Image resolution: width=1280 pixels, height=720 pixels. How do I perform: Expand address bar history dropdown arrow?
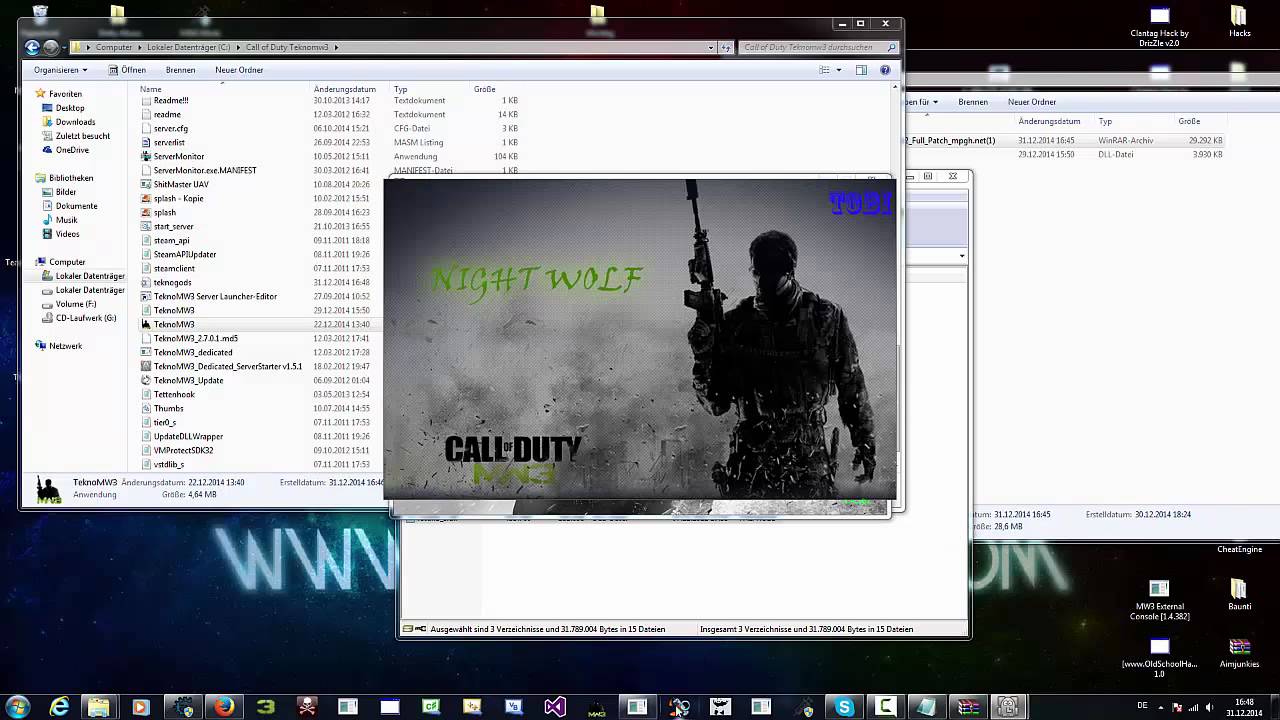pyautogui.click(x=711, y=47)
